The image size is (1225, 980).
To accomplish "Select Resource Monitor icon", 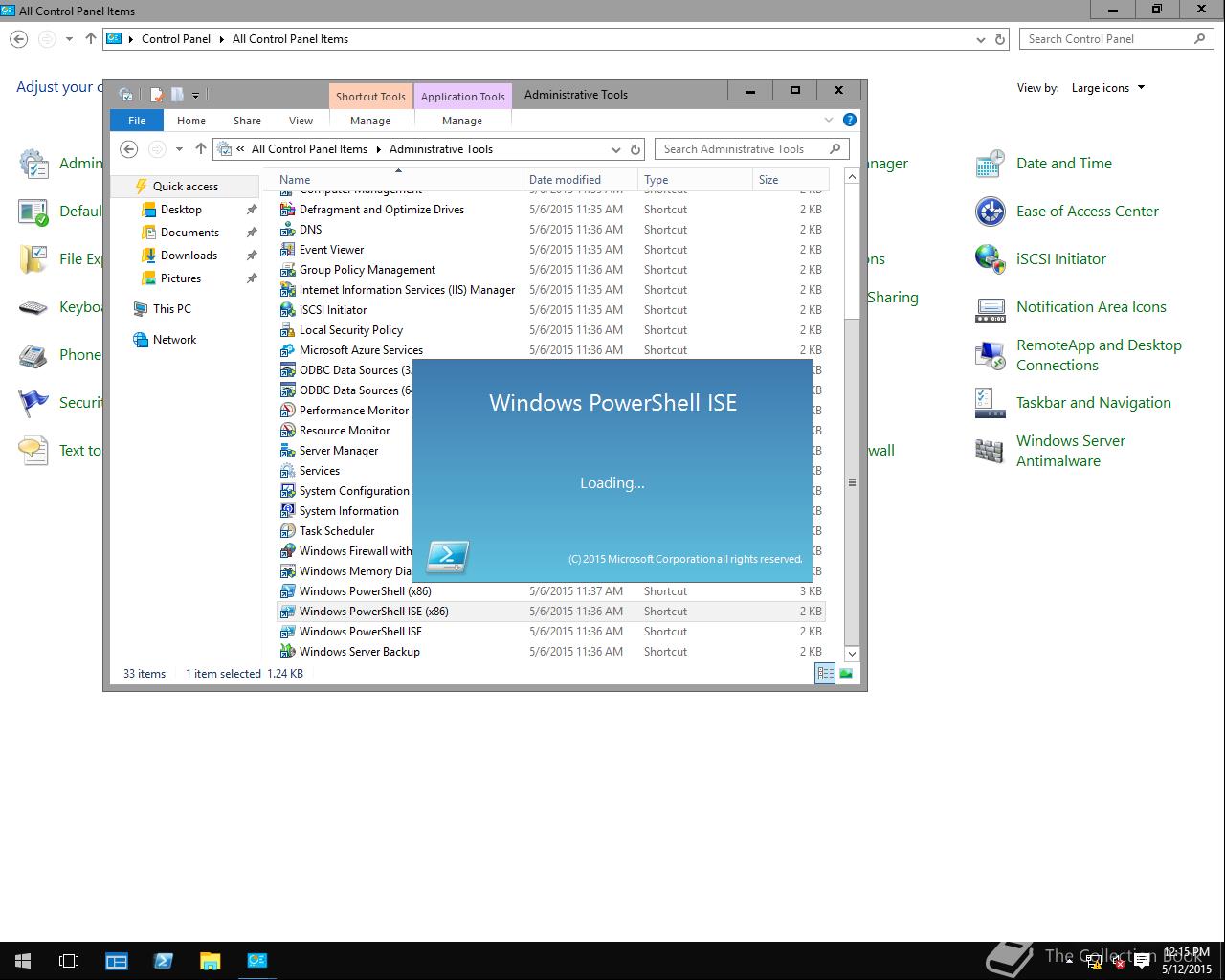I will point(287,431).
